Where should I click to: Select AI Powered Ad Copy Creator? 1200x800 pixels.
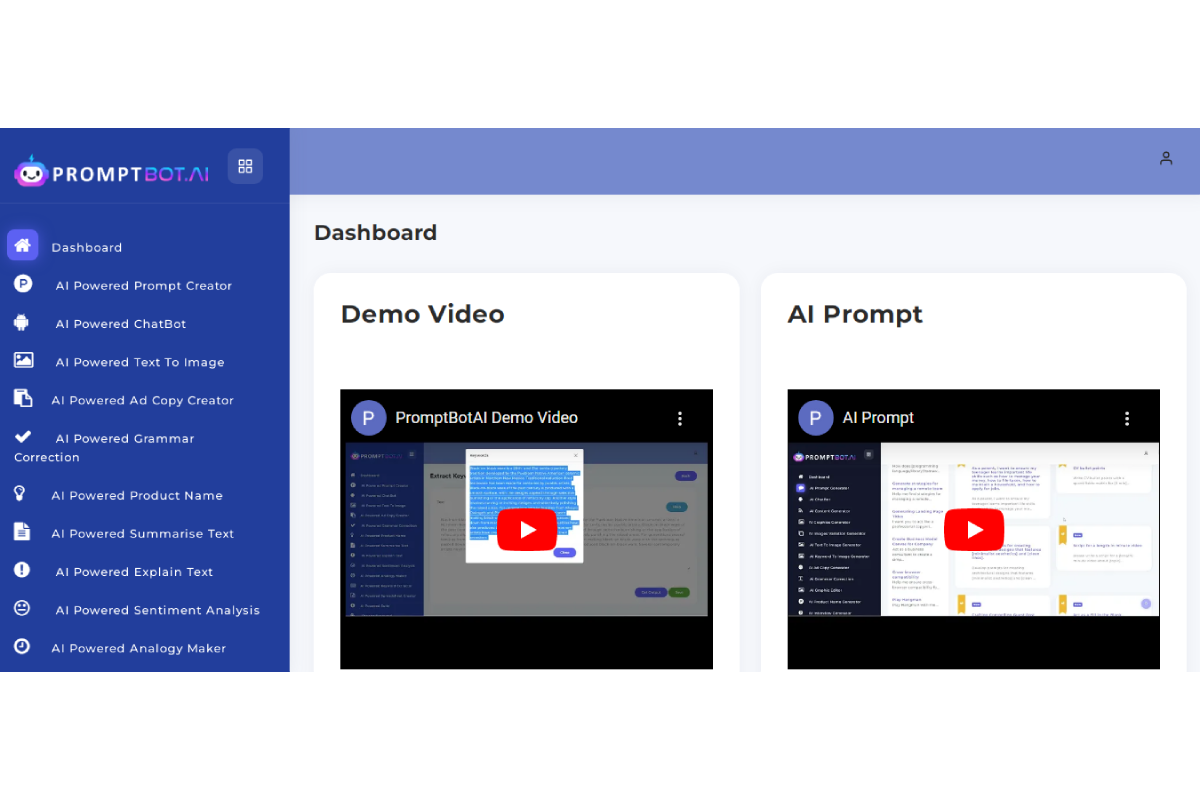coord(145,400)
